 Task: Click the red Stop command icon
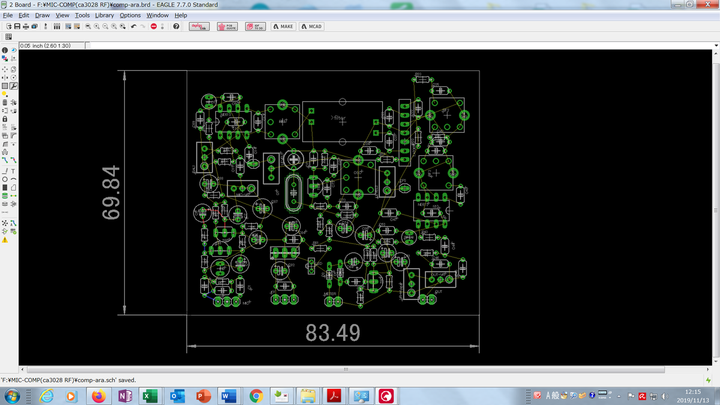pyautogui.click(x=154, y=26)
